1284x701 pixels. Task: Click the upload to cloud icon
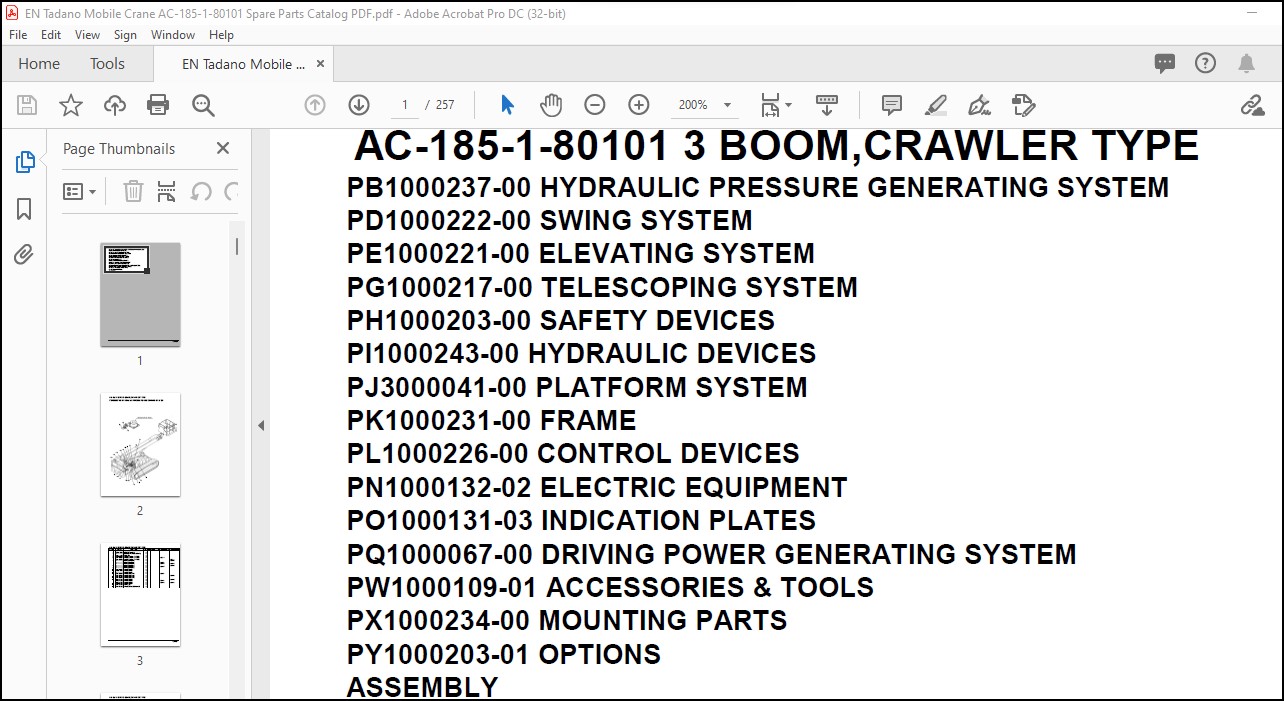(x=115, y=105)
